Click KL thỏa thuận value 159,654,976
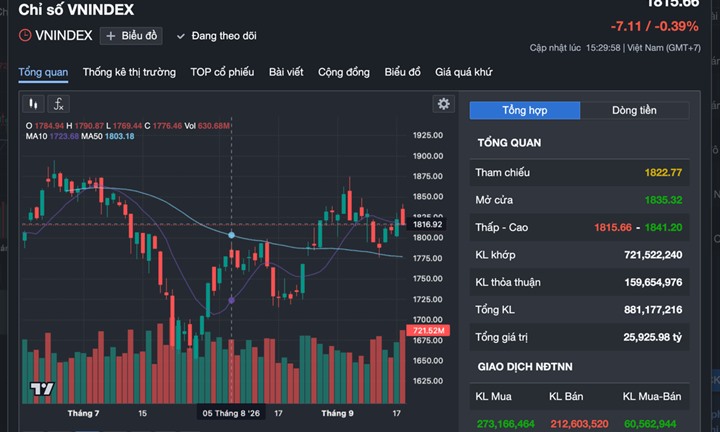 tap(653, 282)
